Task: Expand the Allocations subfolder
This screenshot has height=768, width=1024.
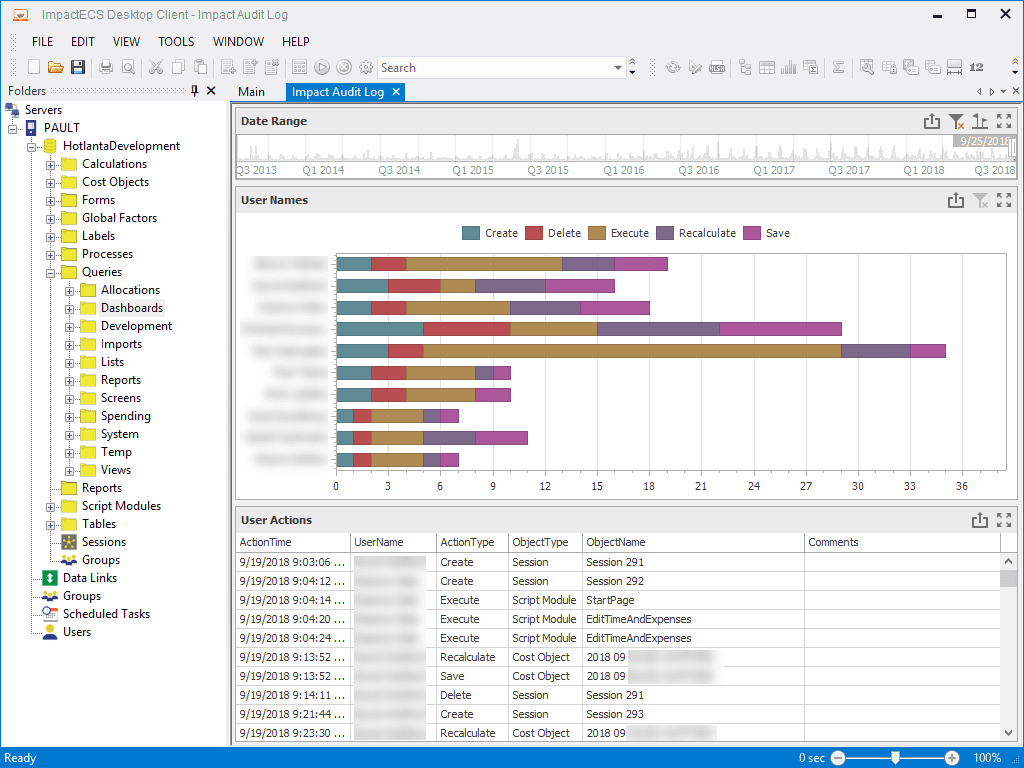Action: click(69, 291)
